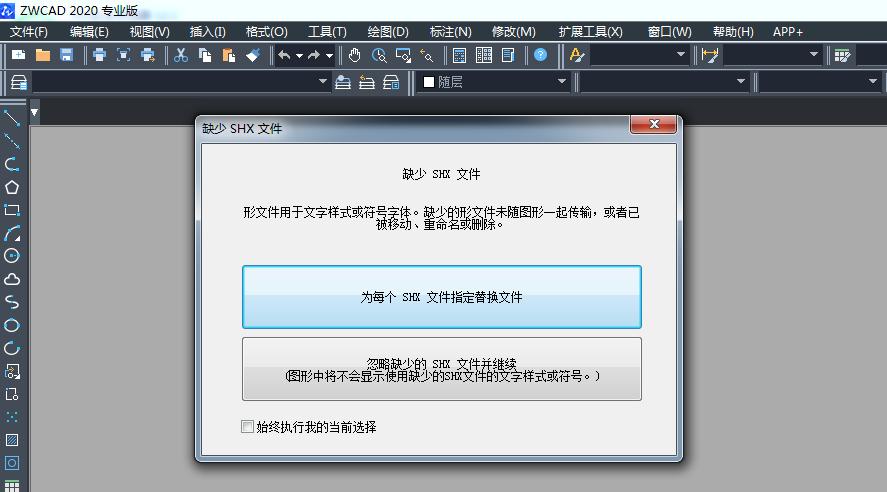Screen dimensions: 887x492
Task: Open a file with the folder icon
Action: click(x=43, y=55)
